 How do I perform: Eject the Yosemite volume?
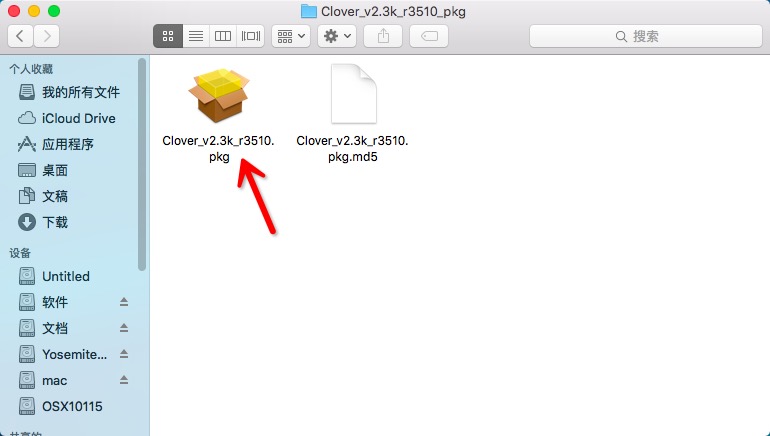tap(124, 354)
